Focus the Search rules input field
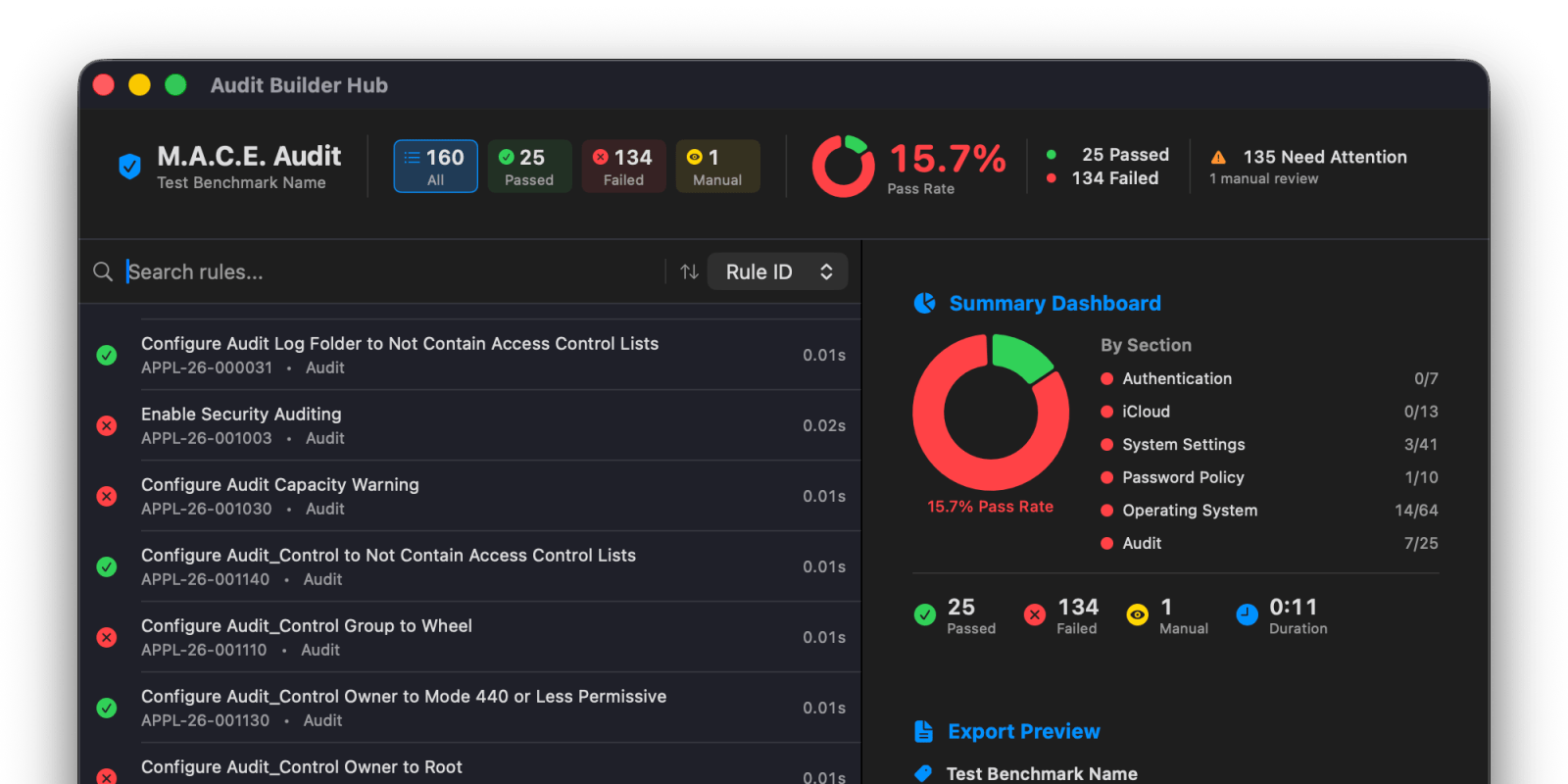This screenshot has width=1568, height=784. click(392, 271)
